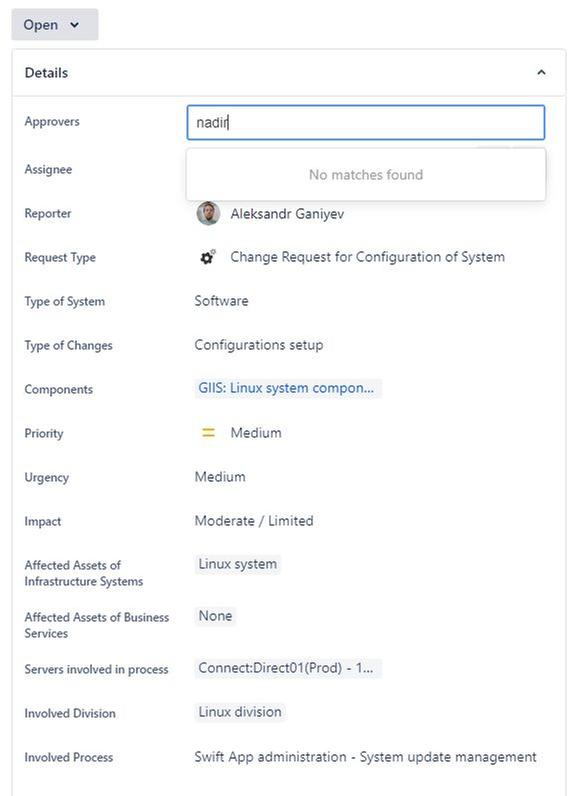
Task: Edit the Type of System value Software
Action: pos(221,301)
